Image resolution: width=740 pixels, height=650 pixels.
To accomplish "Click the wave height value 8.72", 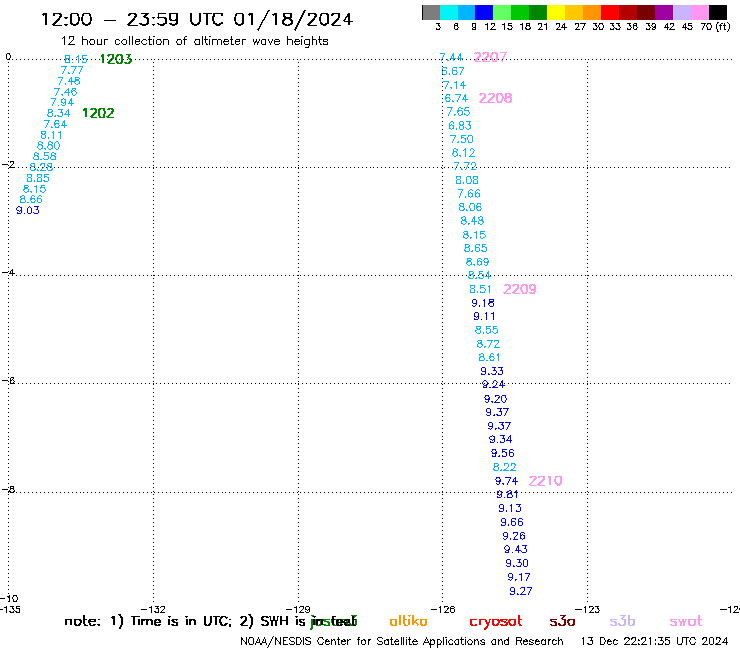I will [x=488, y=344].
